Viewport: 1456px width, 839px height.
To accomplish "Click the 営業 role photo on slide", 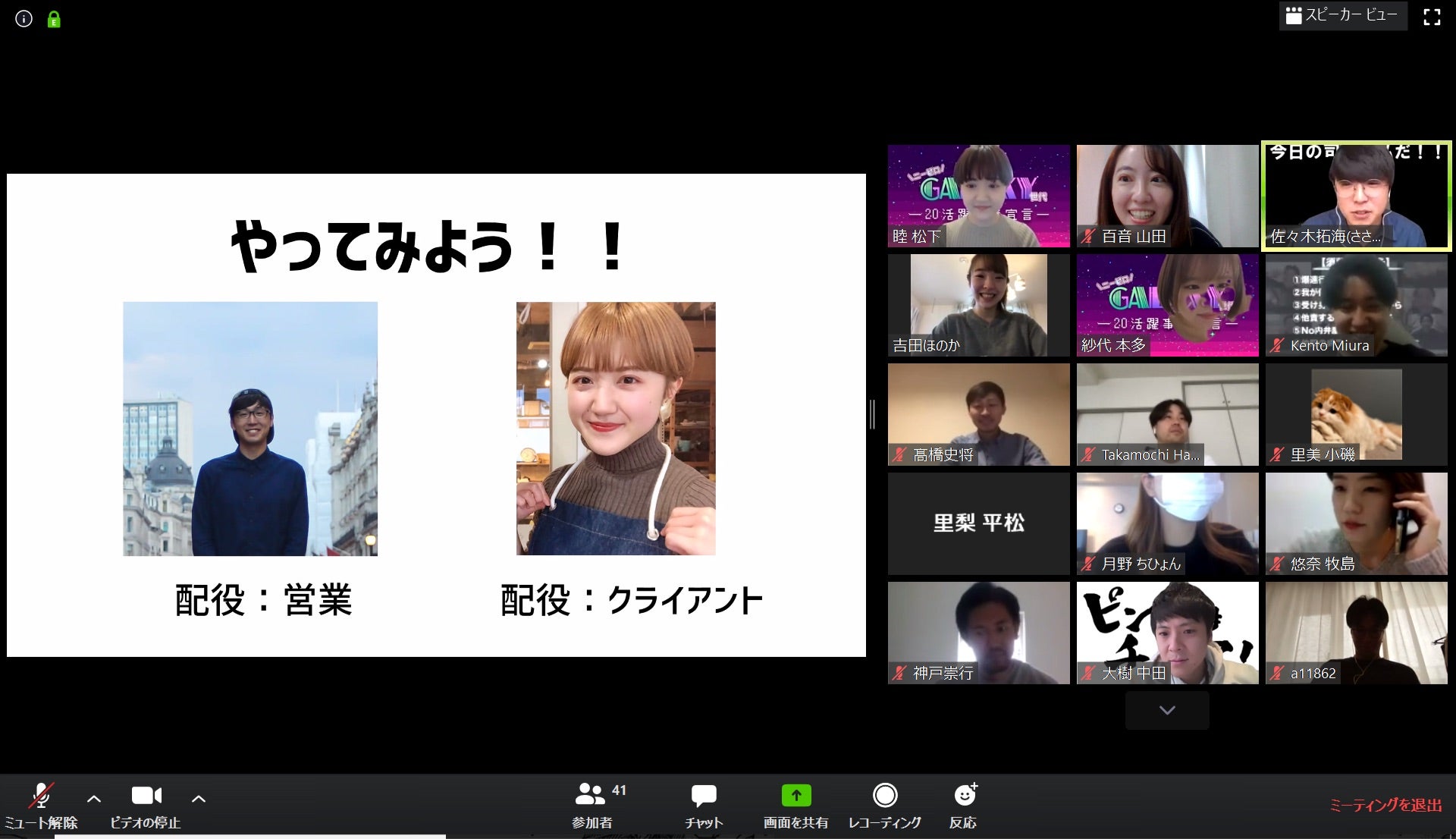I will pos(250,429).
